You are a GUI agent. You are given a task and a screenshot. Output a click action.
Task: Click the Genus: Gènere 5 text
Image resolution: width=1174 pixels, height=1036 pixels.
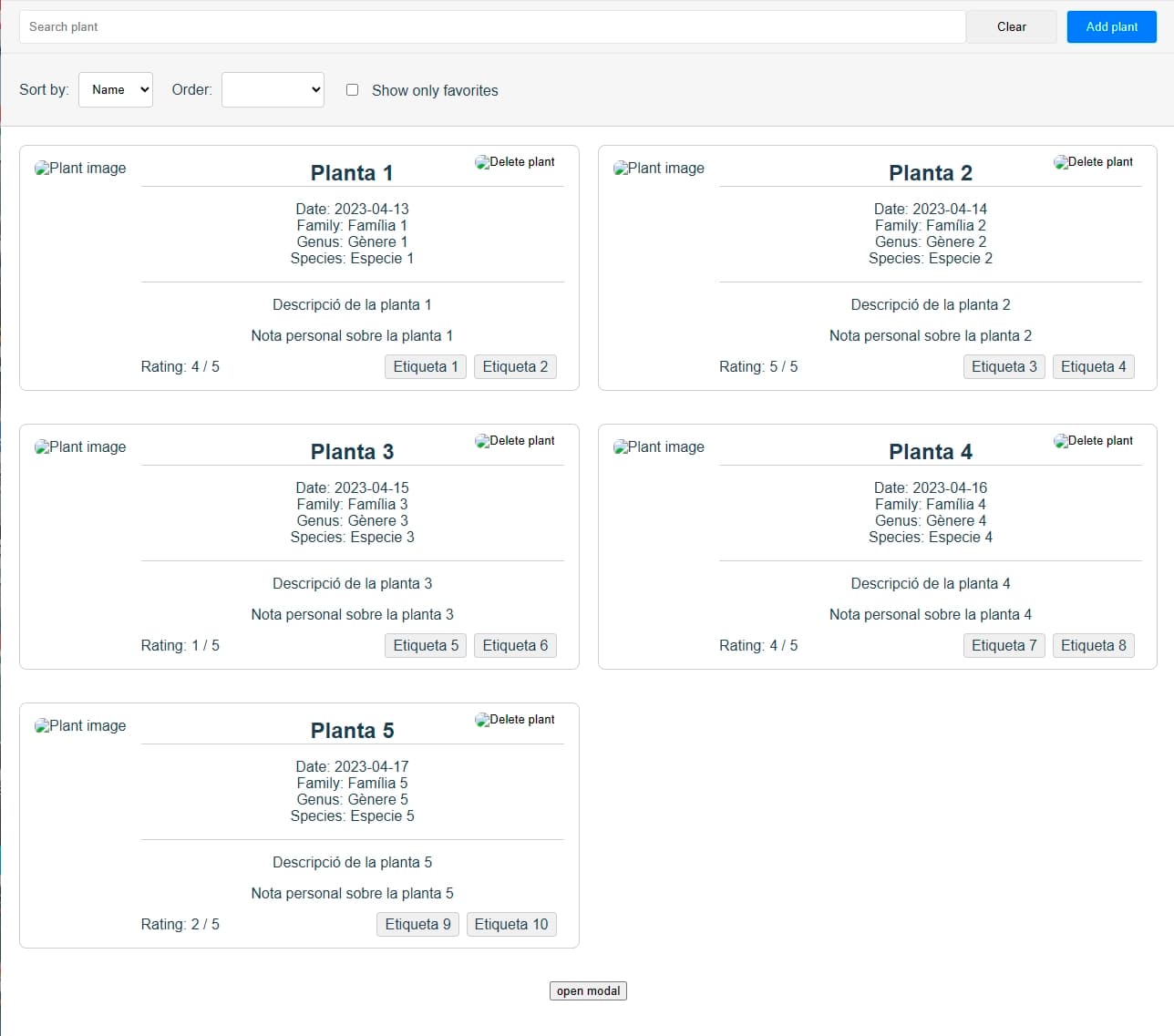coord(352,799)
